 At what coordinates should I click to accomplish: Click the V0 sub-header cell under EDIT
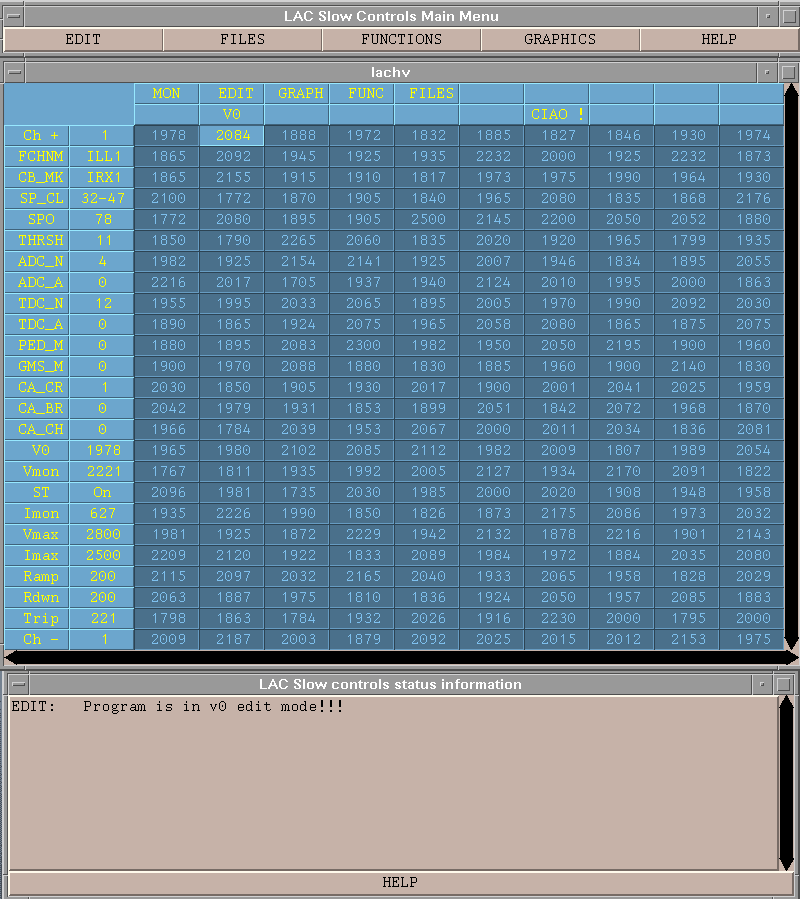pos(232,115)
